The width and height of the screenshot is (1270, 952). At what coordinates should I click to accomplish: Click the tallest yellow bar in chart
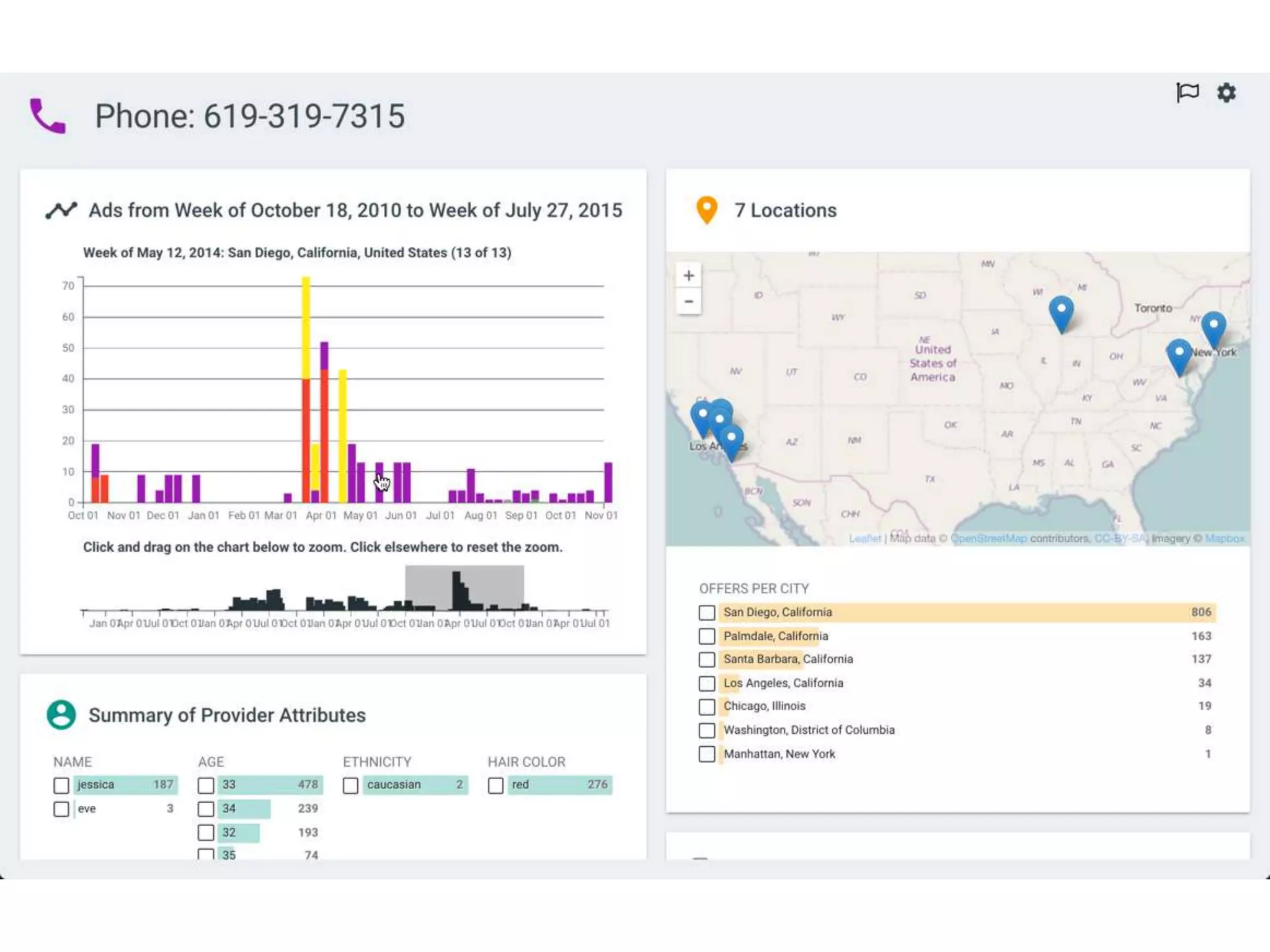click(x=306, y=327)
